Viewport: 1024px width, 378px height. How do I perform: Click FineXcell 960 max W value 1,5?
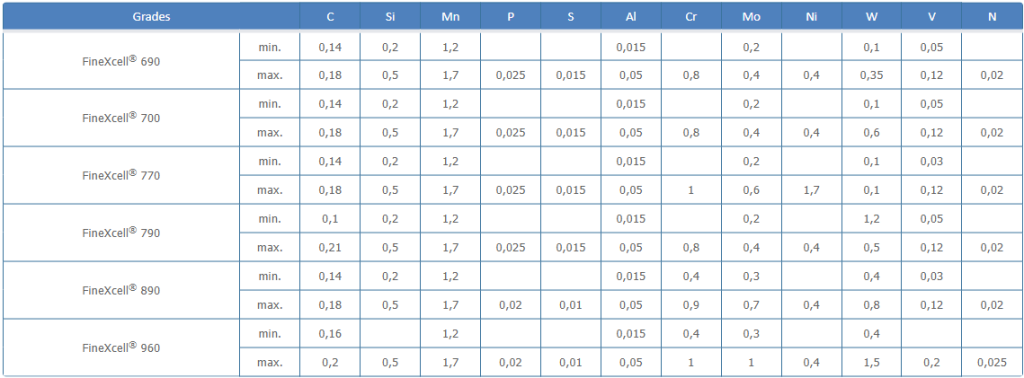coord(872,362)
